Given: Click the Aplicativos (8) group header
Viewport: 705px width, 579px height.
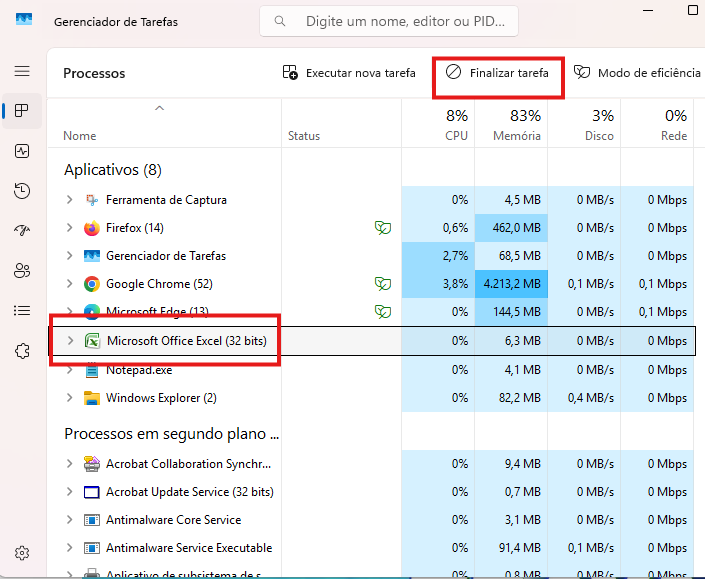Looking at the screenshot, I should coord(113,170).
